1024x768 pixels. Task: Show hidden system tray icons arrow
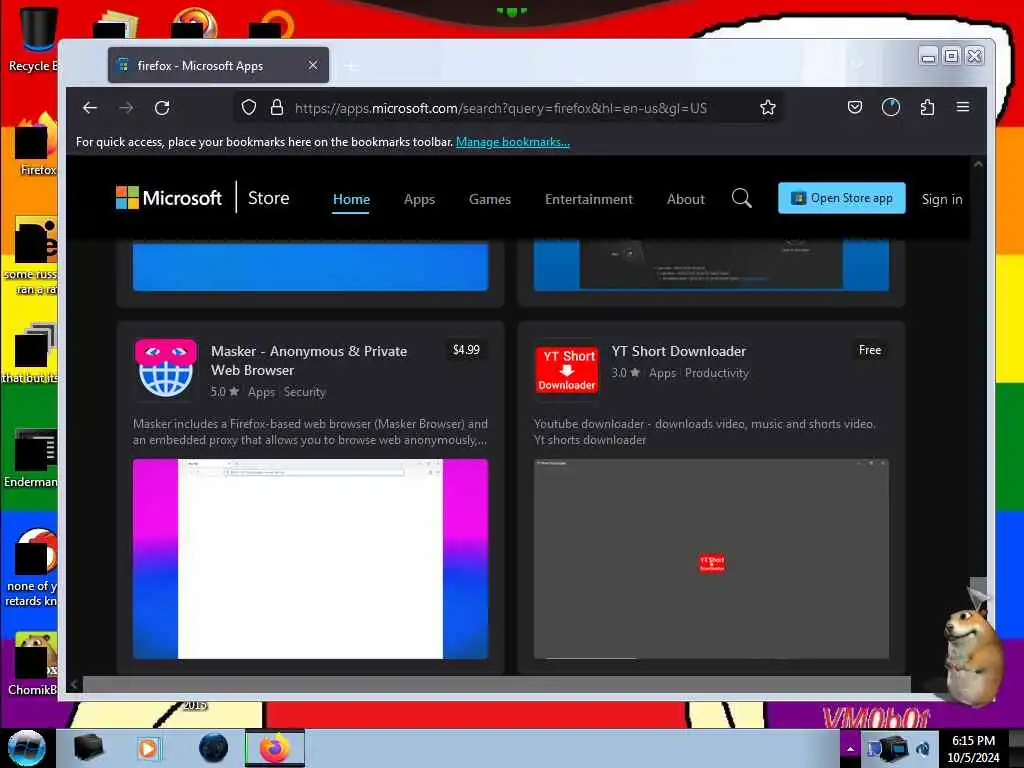coord(850,749)
